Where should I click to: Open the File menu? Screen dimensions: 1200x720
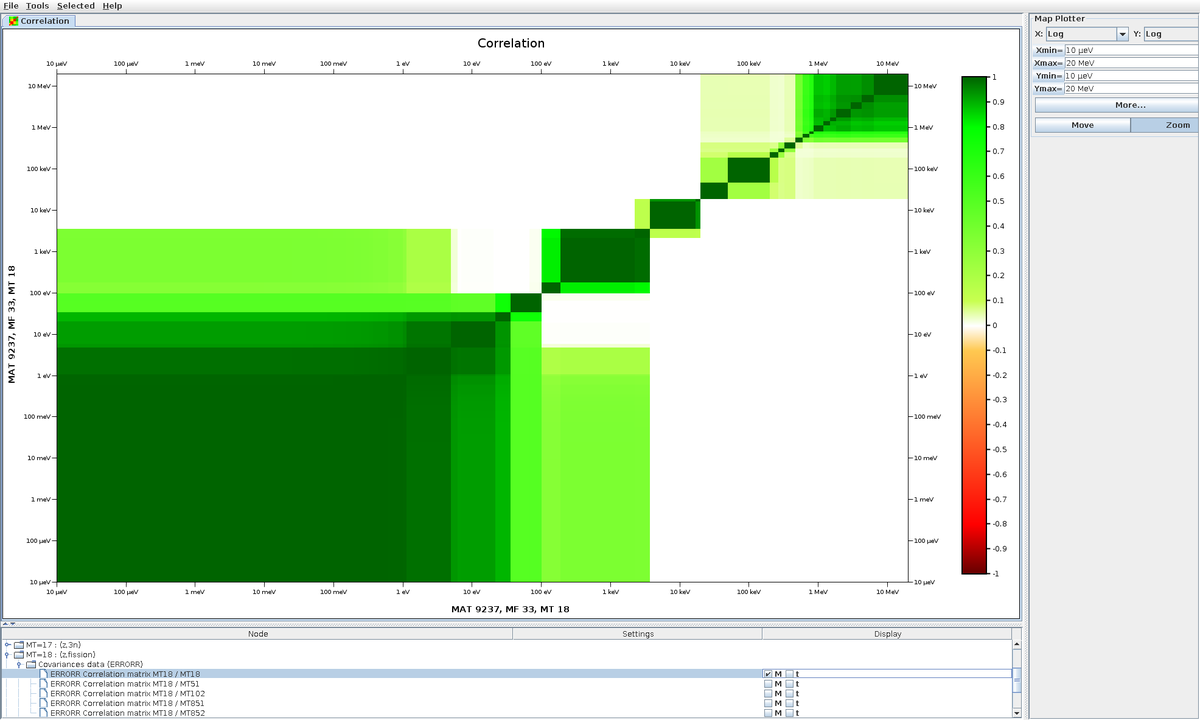11,6
